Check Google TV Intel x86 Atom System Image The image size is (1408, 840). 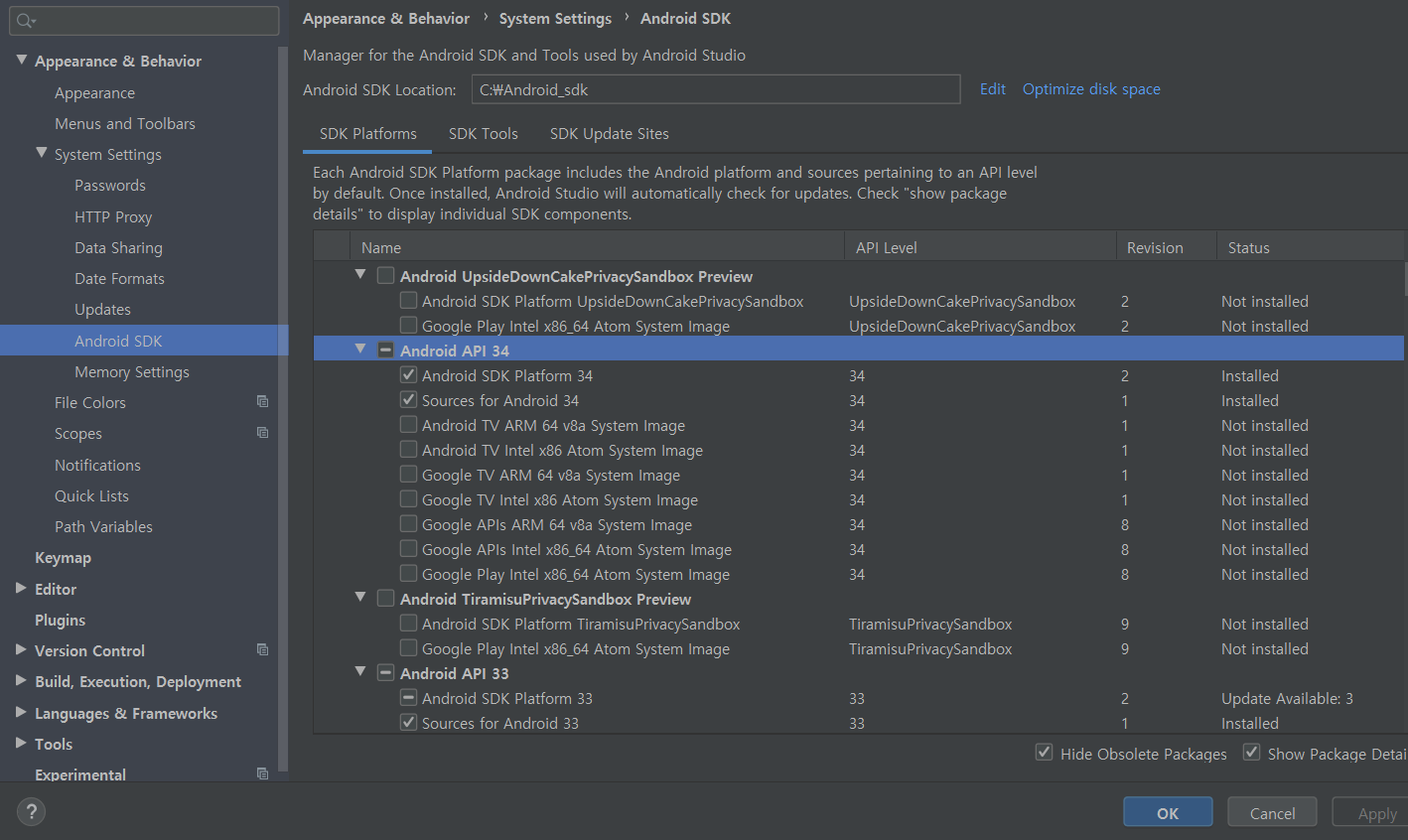(x=408, y=498)
